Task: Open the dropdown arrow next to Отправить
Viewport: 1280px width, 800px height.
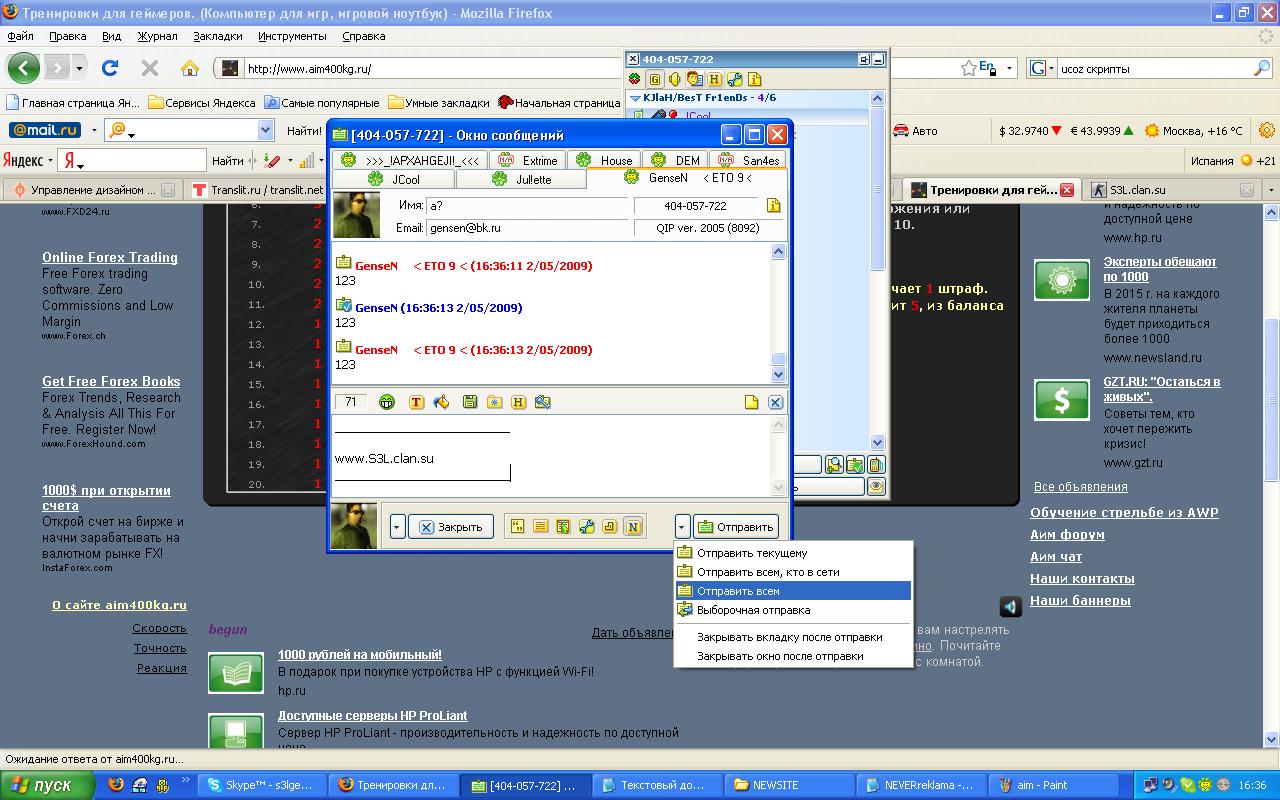Action: (682, 527)
